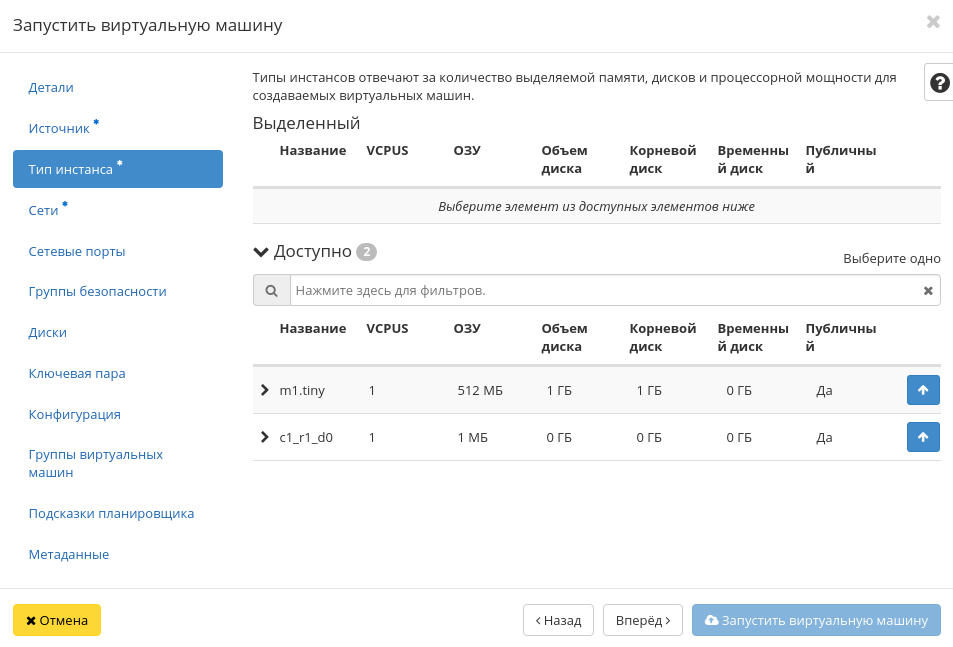Click into the filter input field
This screenshot has width=953, height=647.
[600, 291]
